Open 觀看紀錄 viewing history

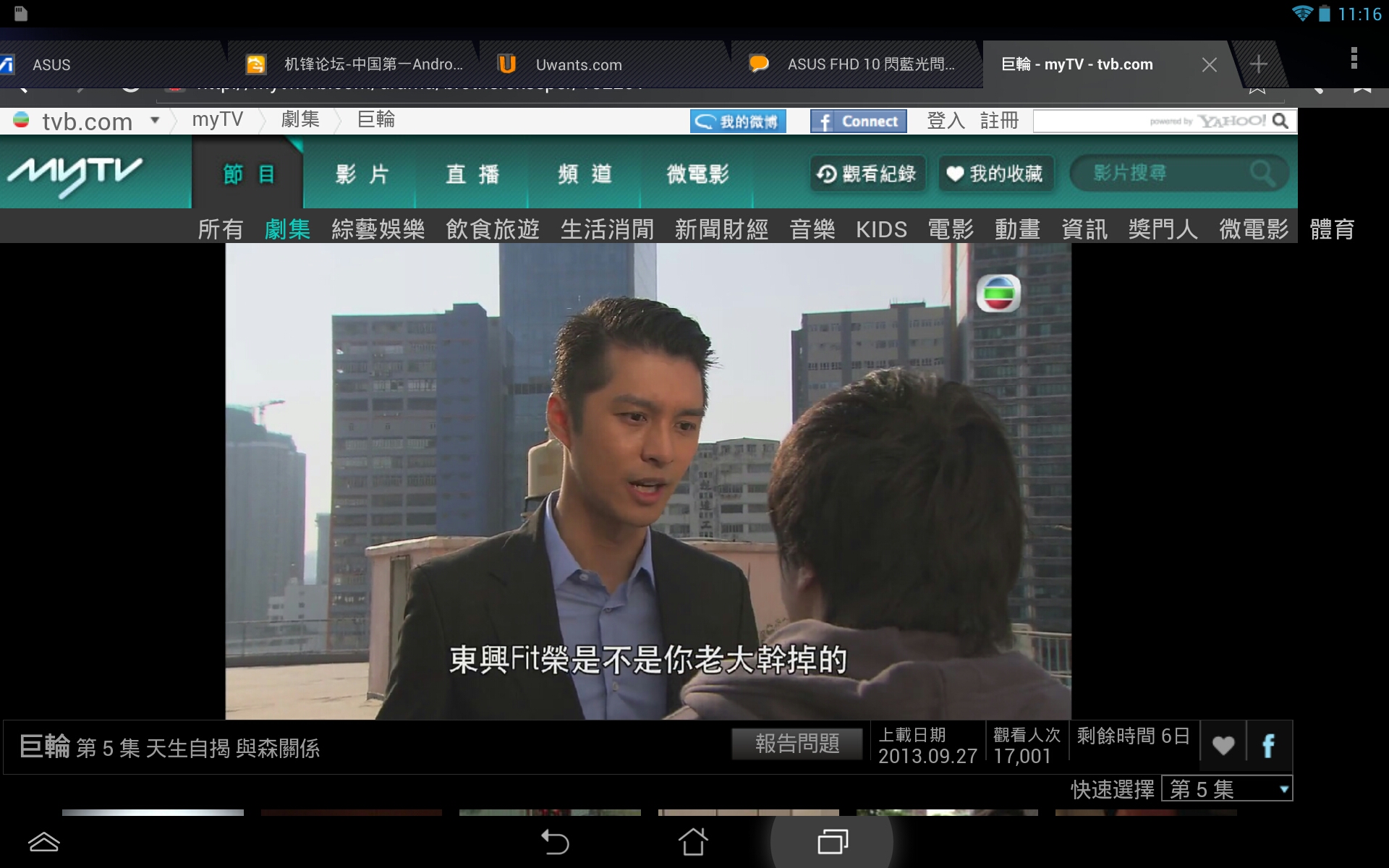[867, 174]
